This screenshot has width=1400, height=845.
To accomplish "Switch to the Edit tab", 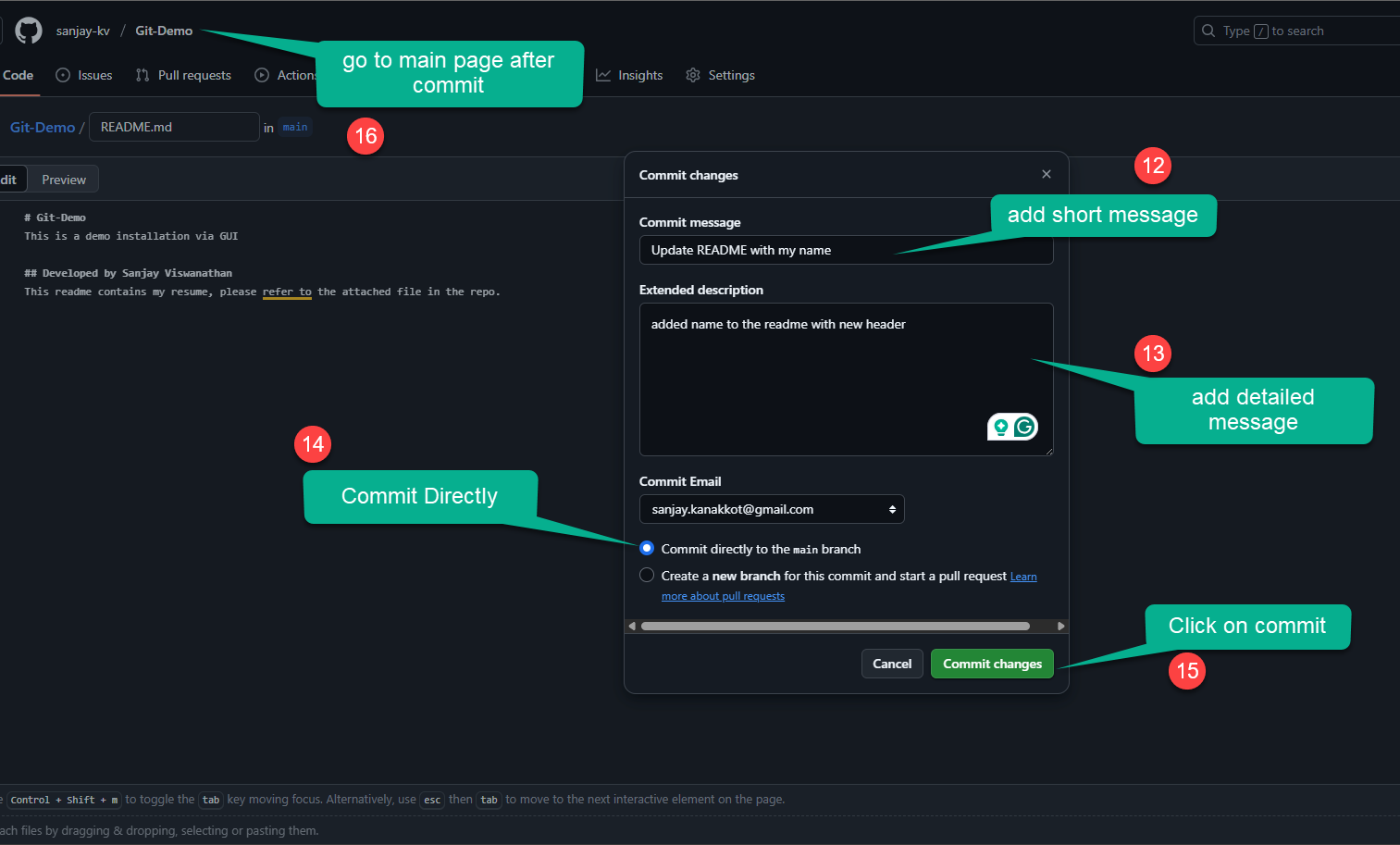I will click(x=9, y=179).
